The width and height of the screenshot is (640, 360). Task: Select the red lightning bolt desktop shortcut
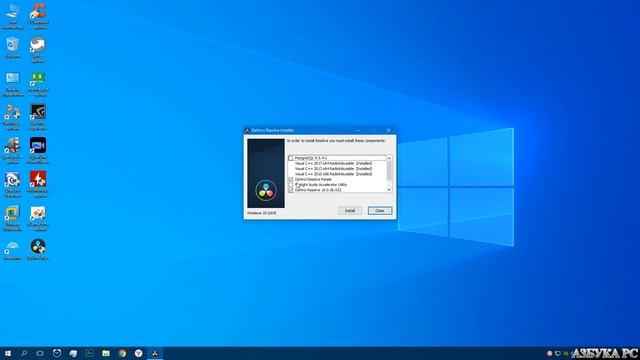[x=38, y=185]
